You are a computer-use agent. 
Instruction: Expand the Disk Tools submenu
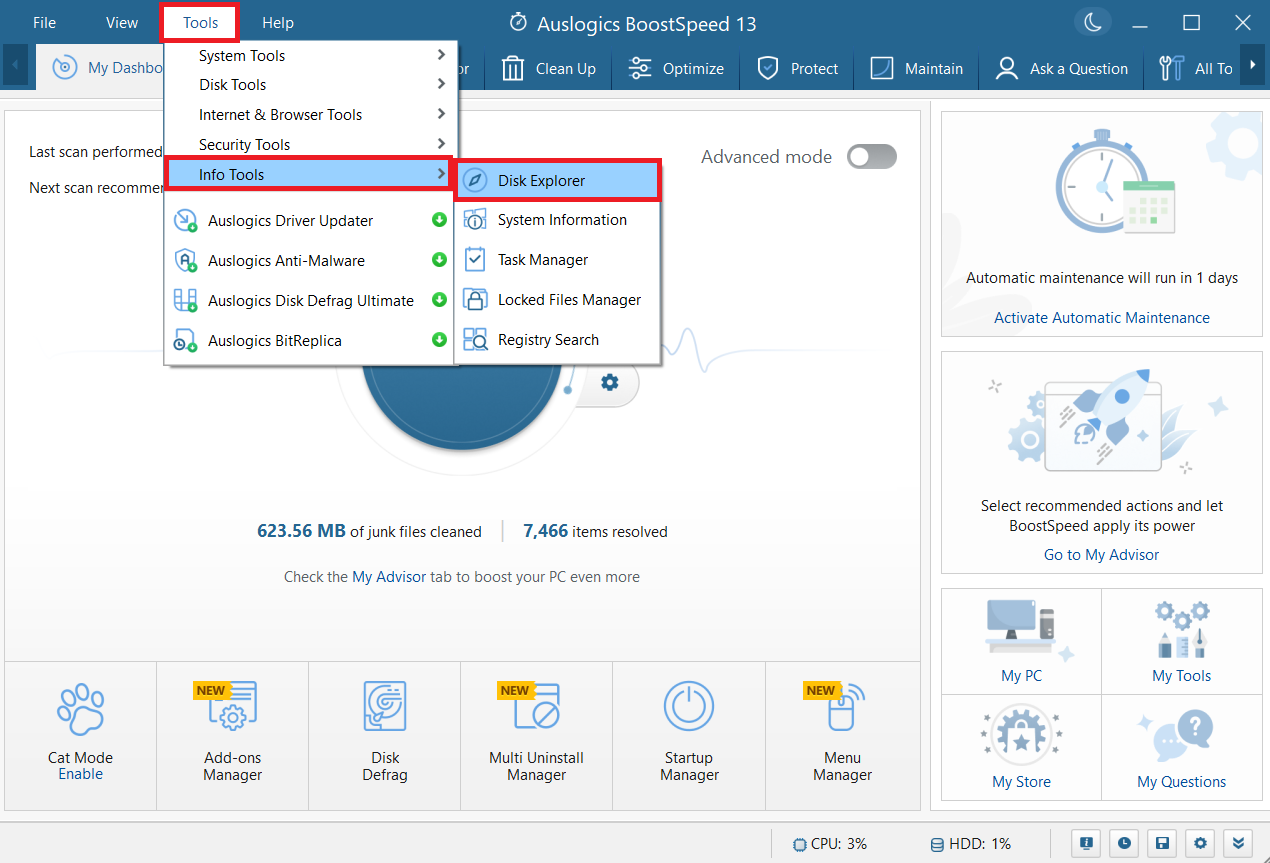point(311,85)
